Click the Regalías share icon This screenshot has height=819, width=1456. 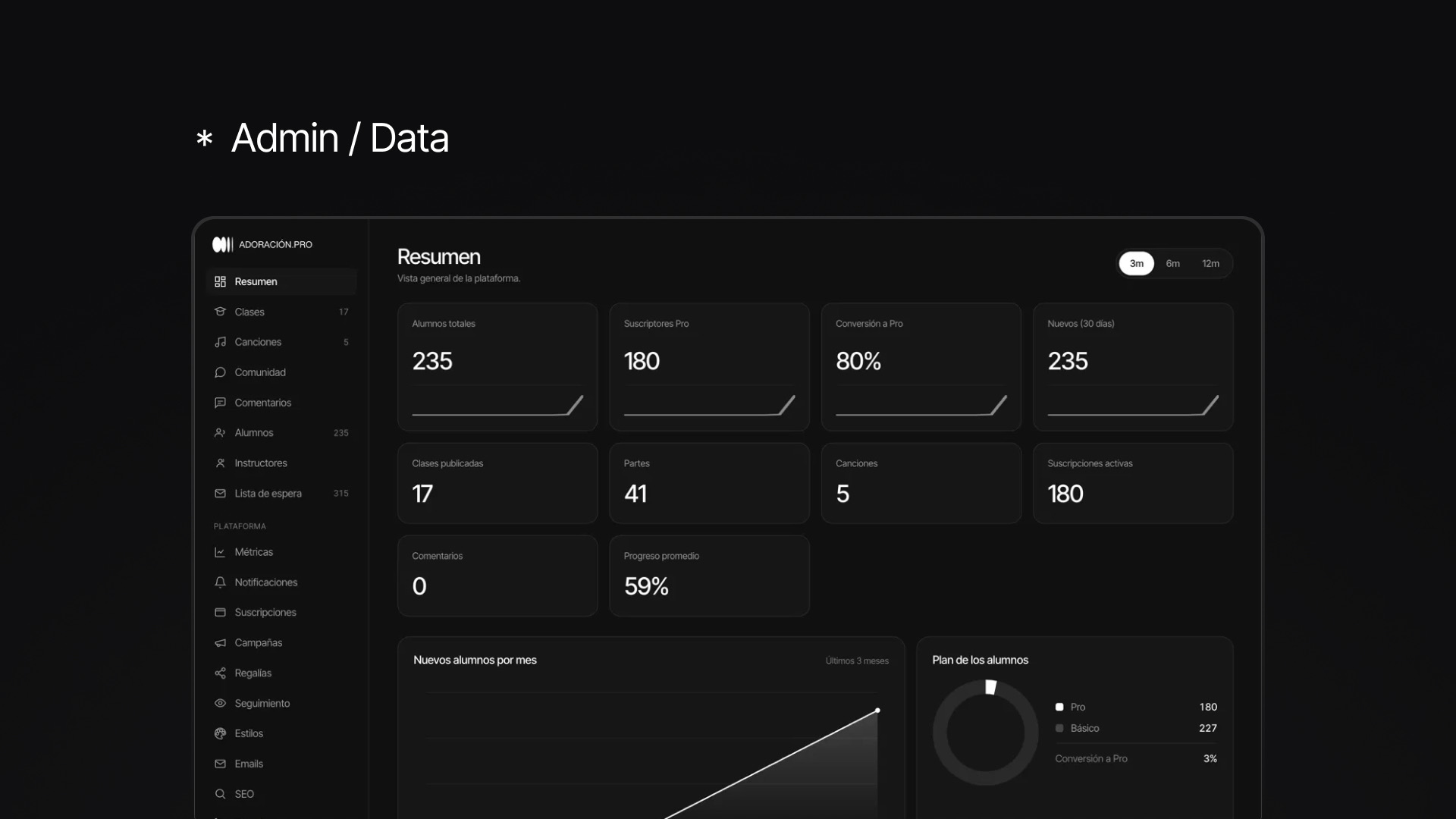(220, 673)
